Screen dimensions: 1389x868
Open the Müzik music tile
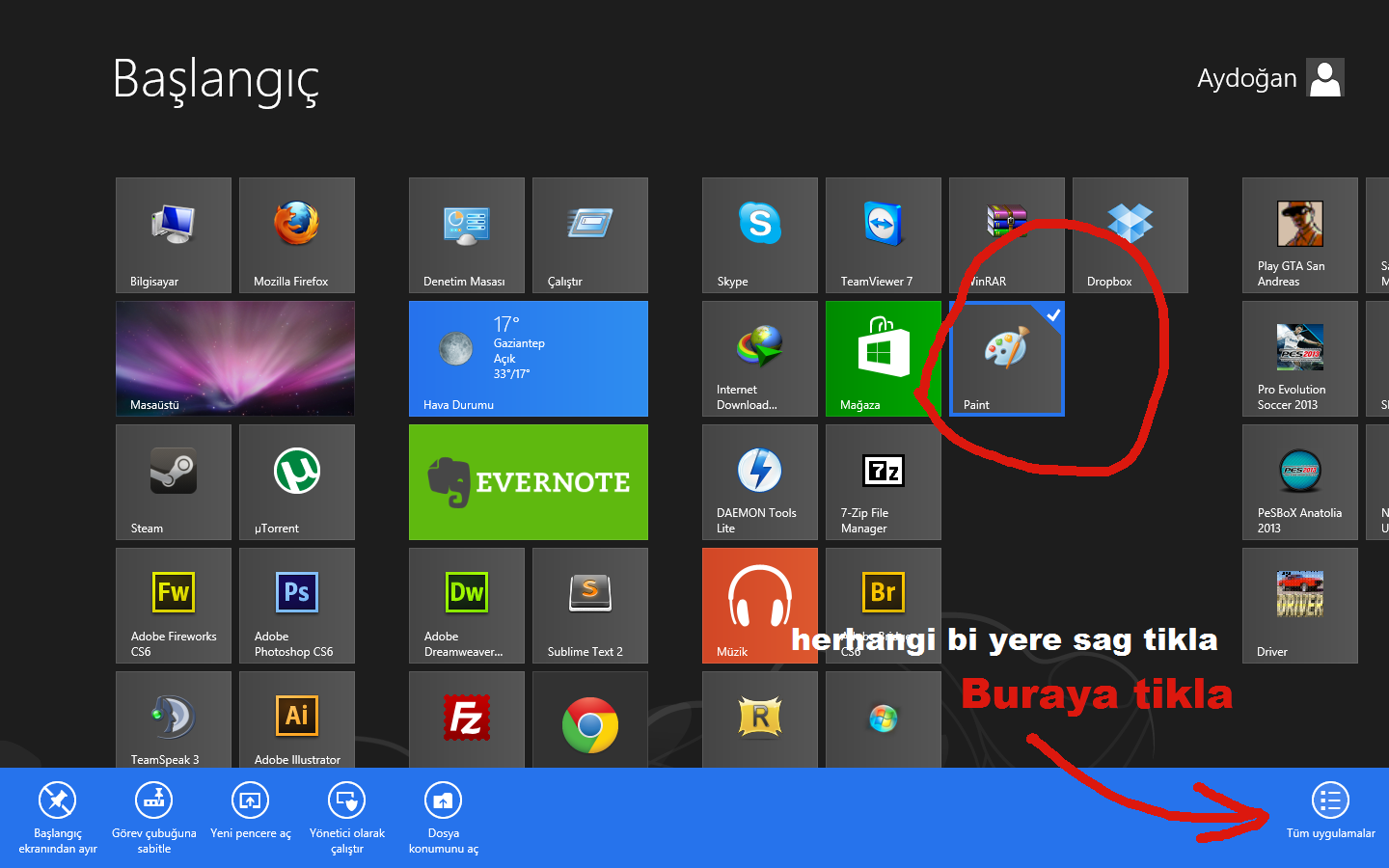tap(760, 606)
